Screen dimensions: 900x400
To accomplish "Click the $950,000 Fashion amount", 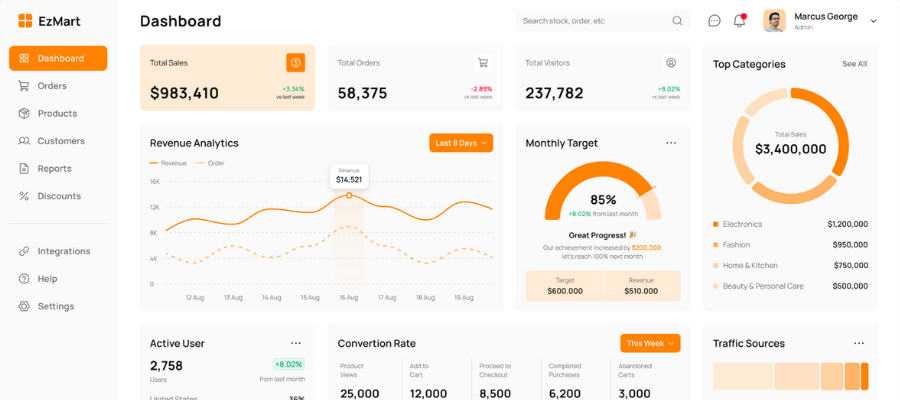I will pos(850,245).
